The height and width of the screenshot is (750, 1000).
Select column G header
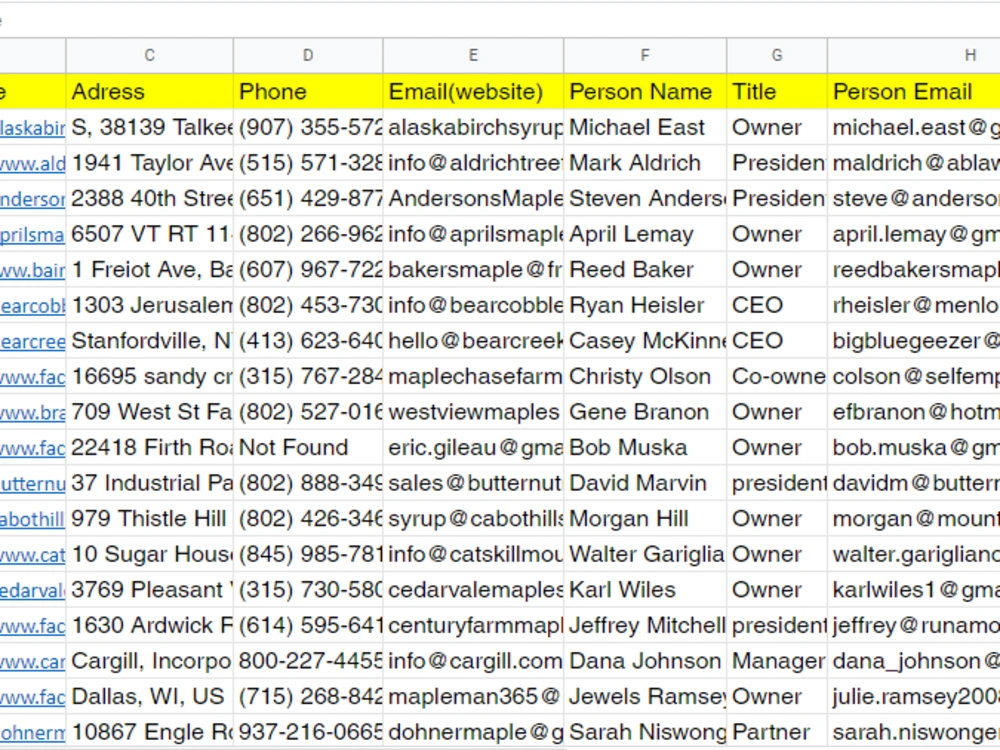[777, 55]
